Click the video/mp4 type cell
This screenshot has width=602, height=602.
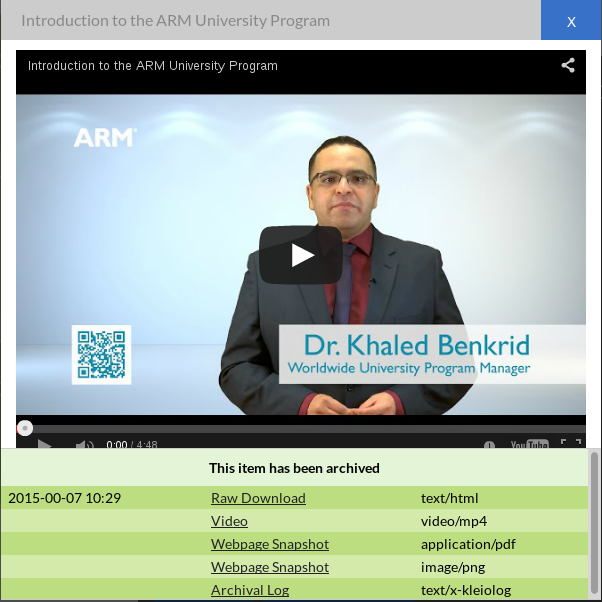tap(454, 521)
